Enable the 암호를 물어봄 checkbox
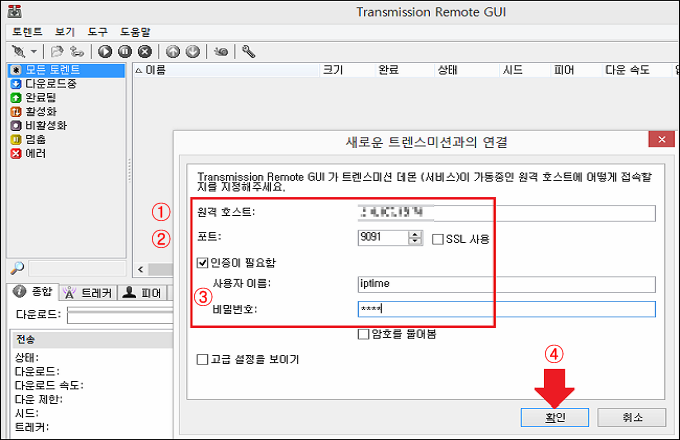 coord(363,334)
